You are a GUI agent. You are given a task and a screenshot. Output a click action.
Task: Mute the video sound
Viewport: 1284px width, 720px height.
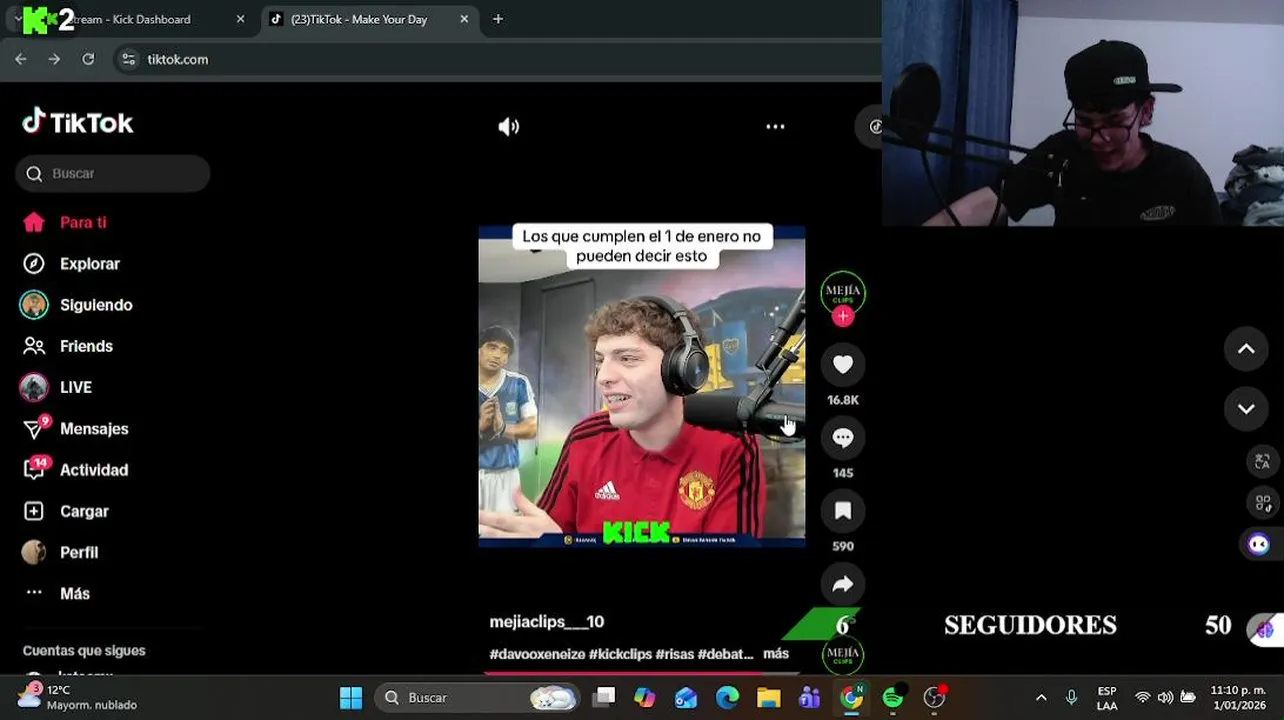[x=509, y=127]
